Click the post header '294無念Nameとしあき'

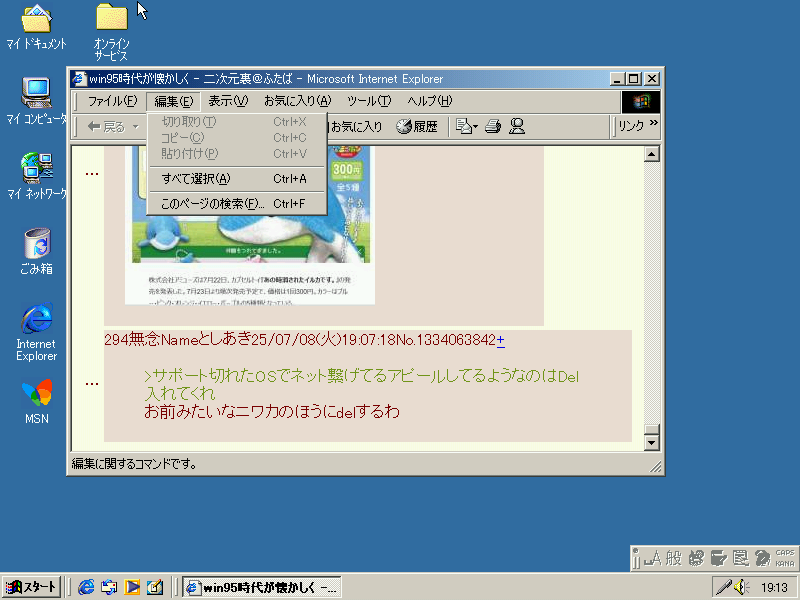(178, 340)
